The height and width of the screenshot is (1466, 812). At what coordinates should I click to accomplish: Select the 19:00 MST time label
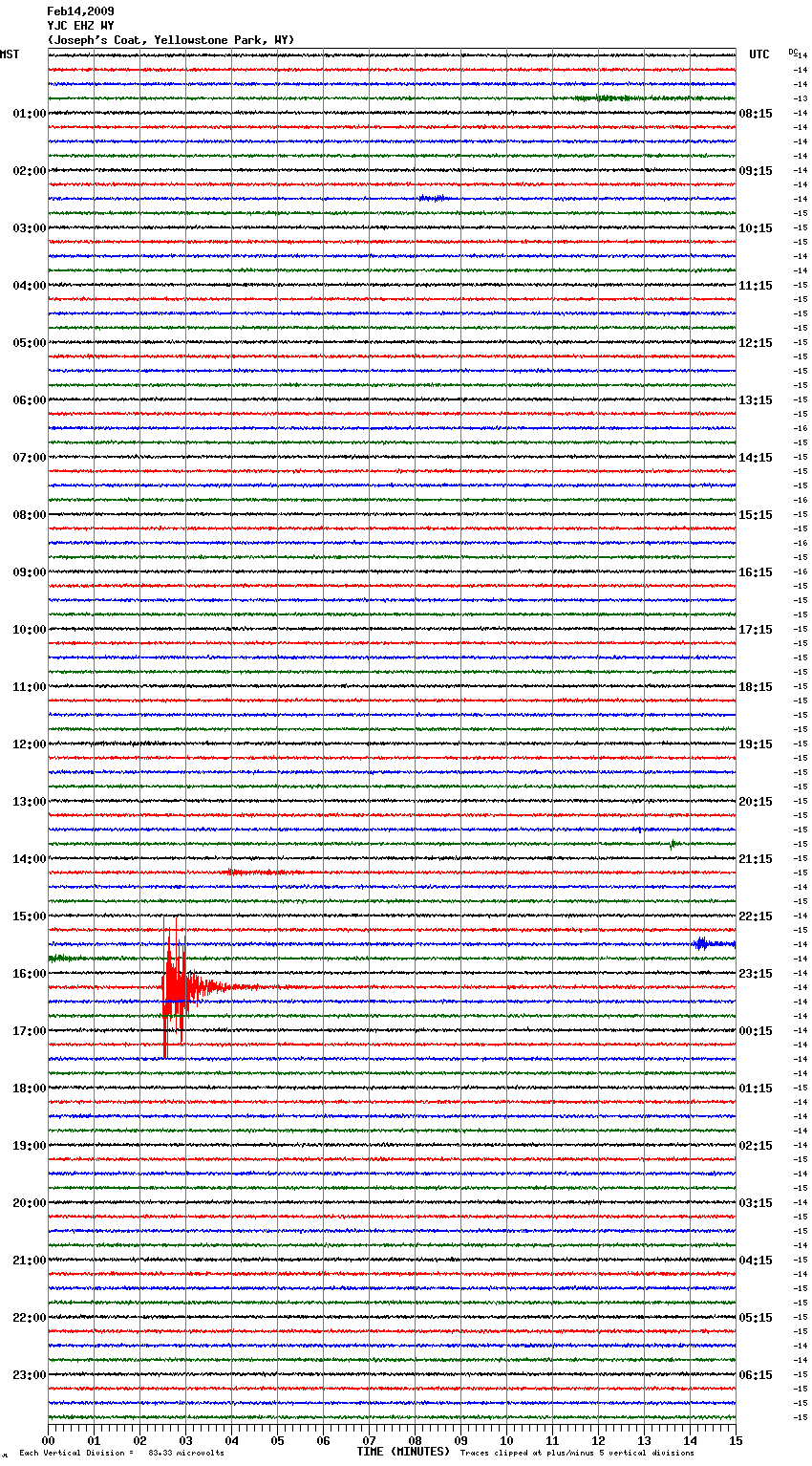click(29, 1146)
